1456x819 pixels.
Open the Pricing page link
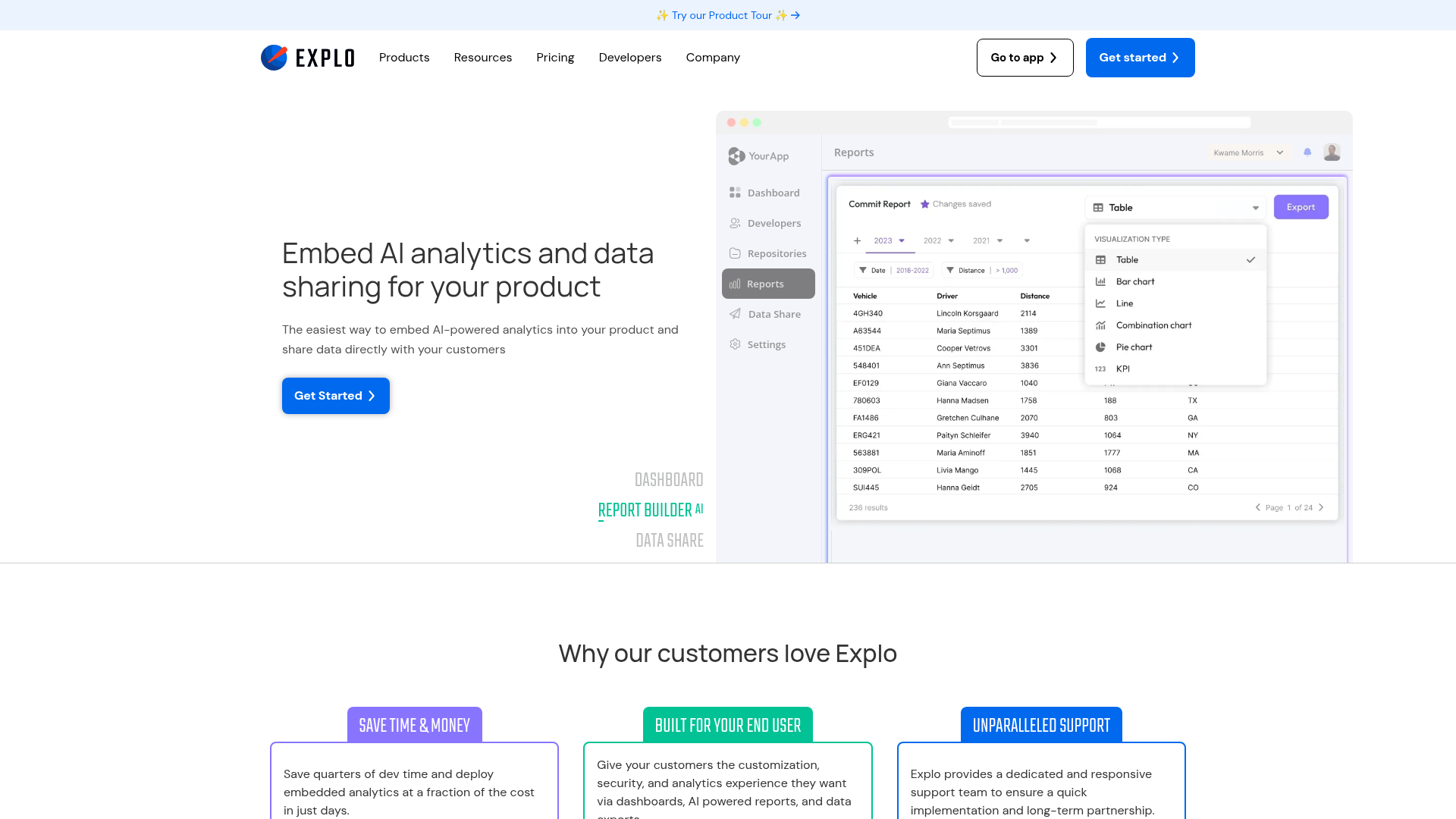tap(555, 58)
